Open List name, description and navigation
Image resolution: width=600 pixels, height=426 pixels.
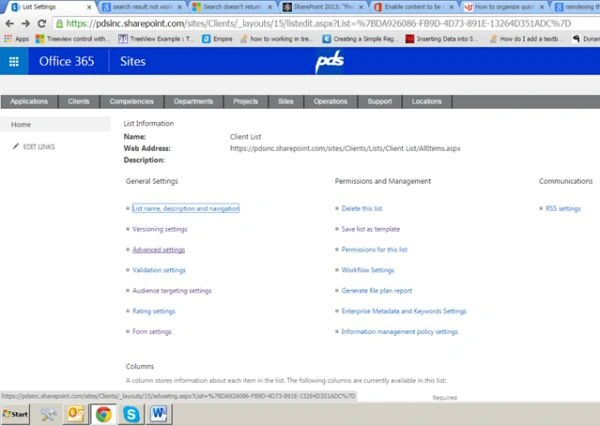[186, 208]
